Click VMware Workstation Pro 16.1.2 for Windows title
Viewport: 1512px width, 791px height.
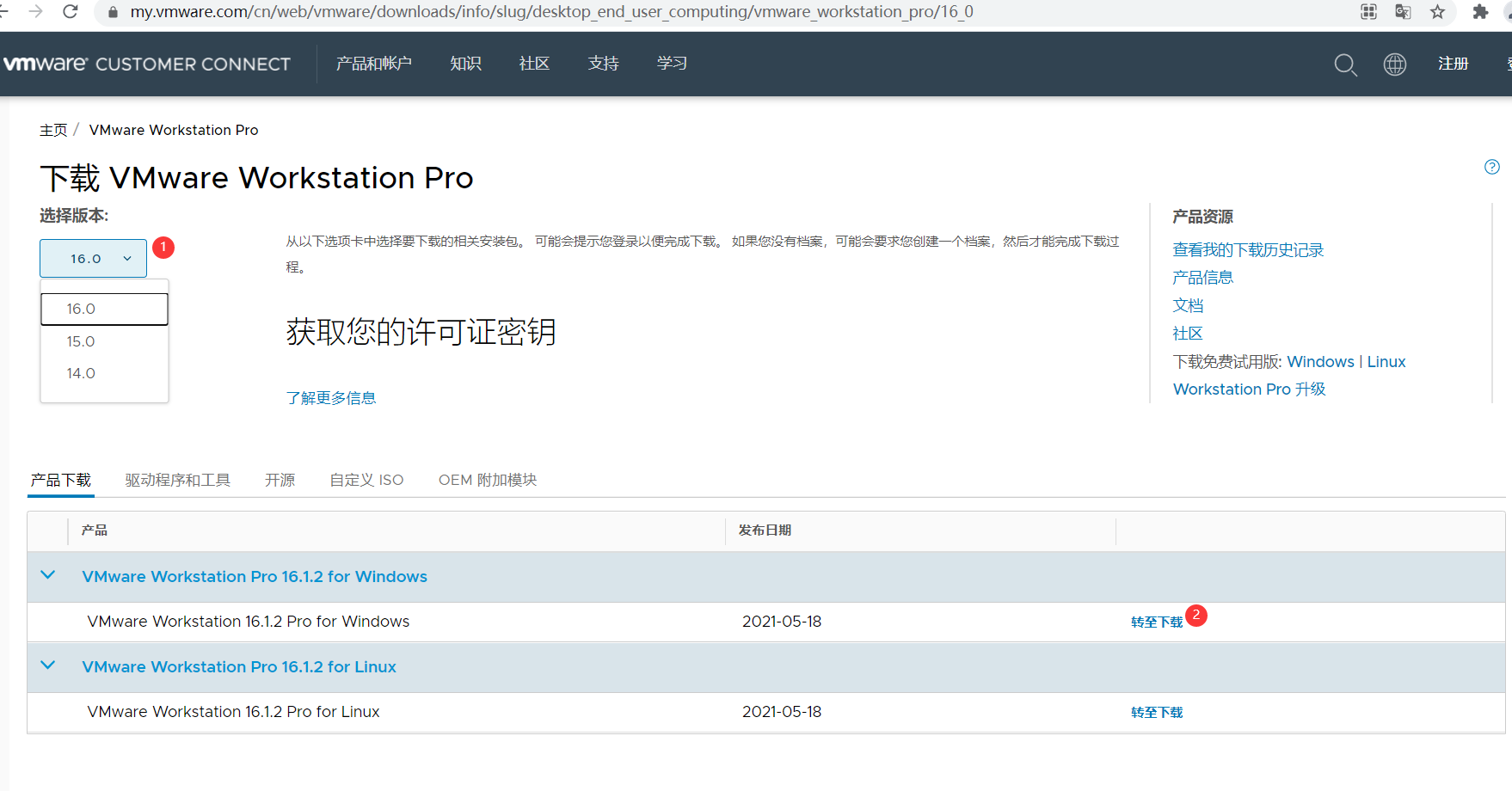255,577
